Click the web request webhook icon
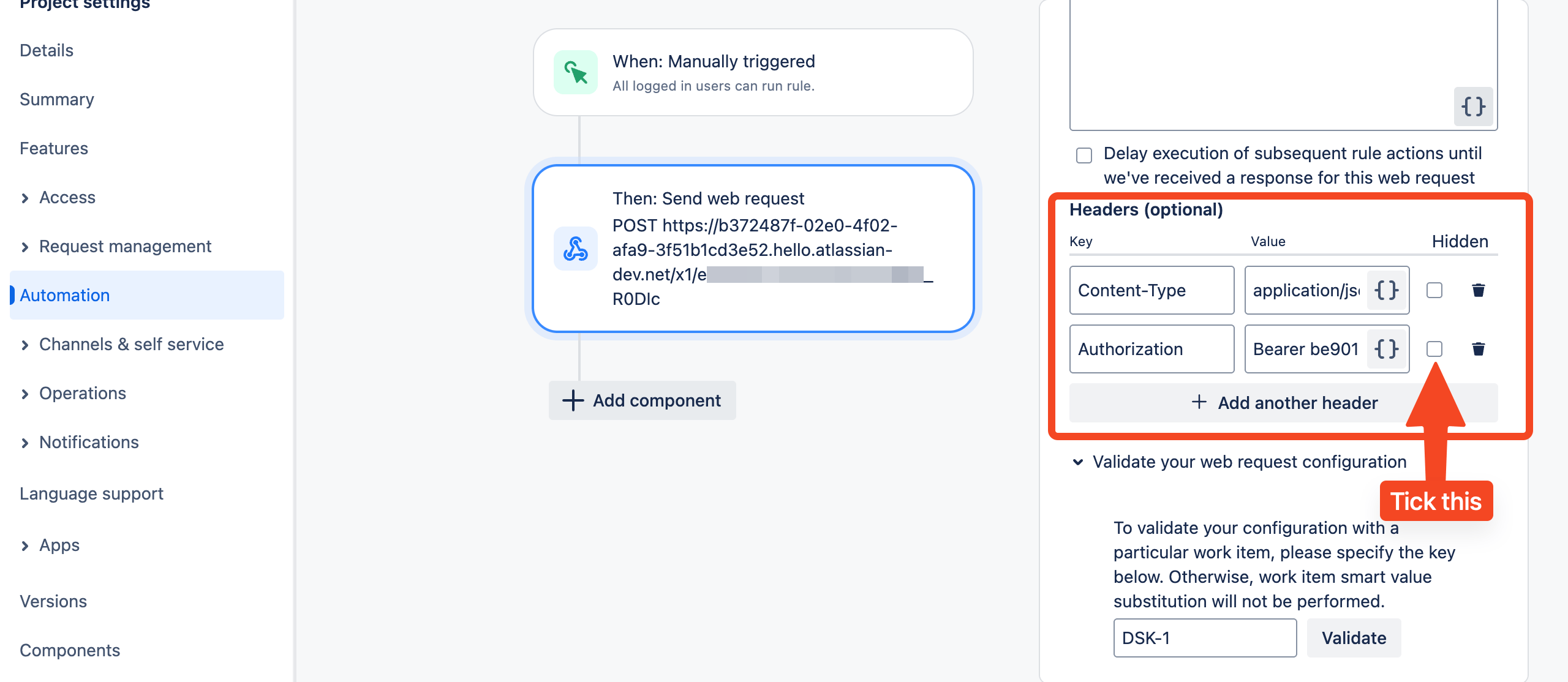Screen dimensions: 1568x682 (576, 249)
